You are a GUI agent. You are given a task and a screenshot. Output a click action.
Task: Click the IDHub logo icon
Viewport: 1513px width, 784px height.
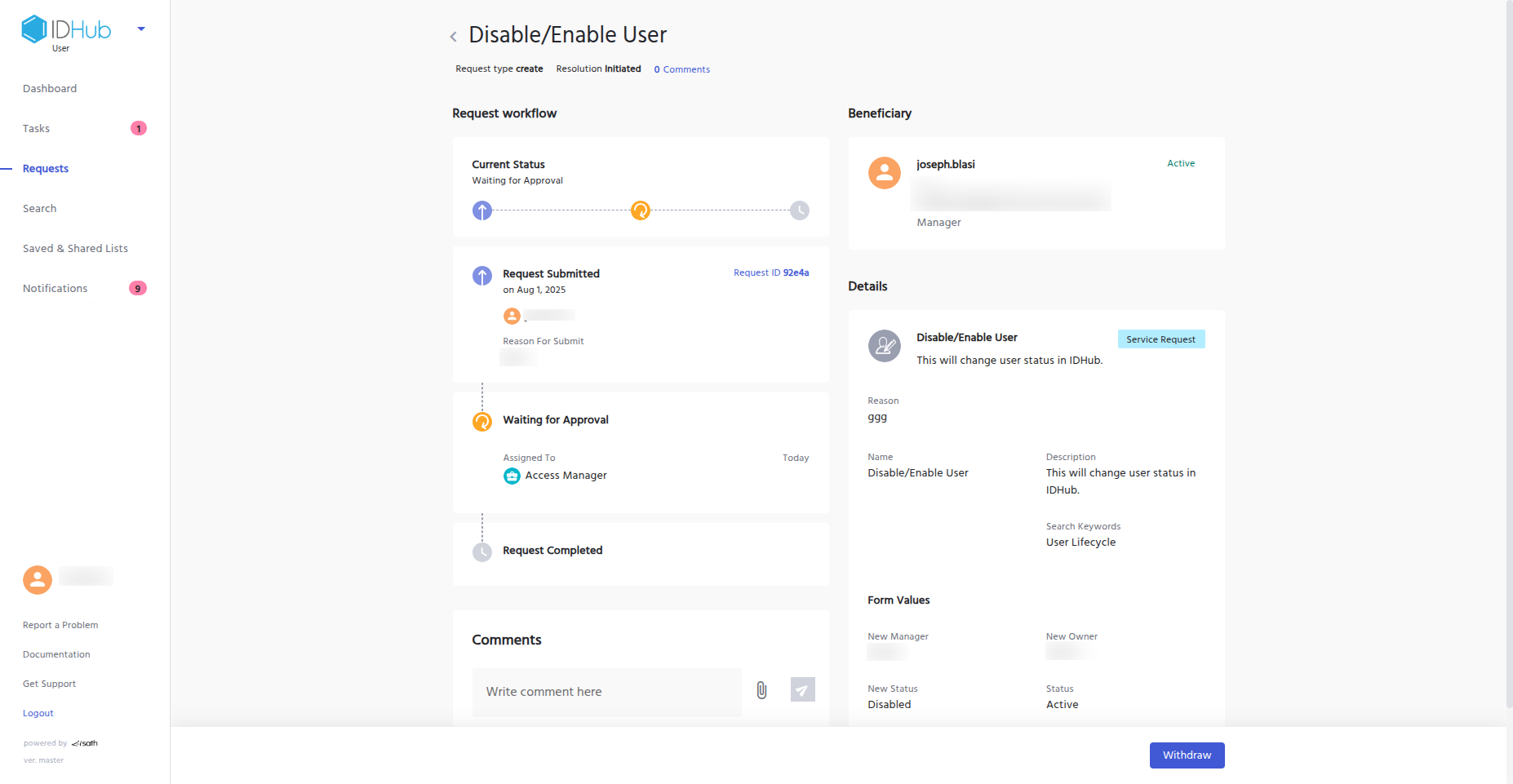point(34,29)
